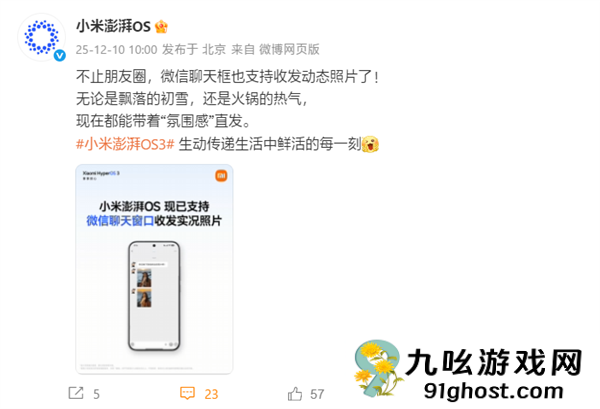Click the orange Mi logo in image
Screen dimensions: 600x409
pyautogui.click(x=221, y=176)
